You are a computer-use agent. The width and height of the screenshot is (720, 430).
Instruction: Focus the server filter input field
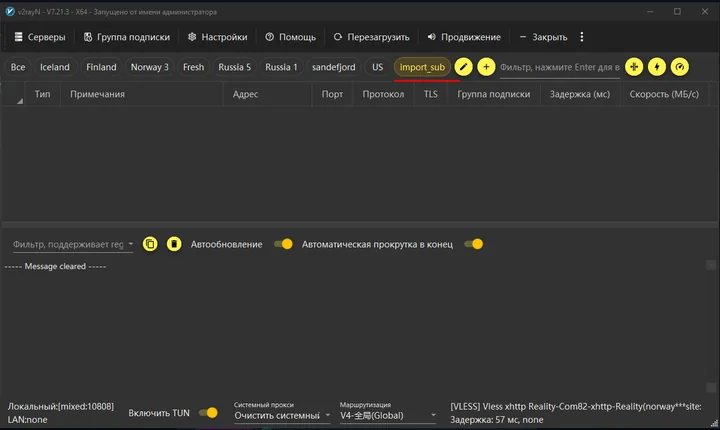pyautogui.click(x=560, y=68)
